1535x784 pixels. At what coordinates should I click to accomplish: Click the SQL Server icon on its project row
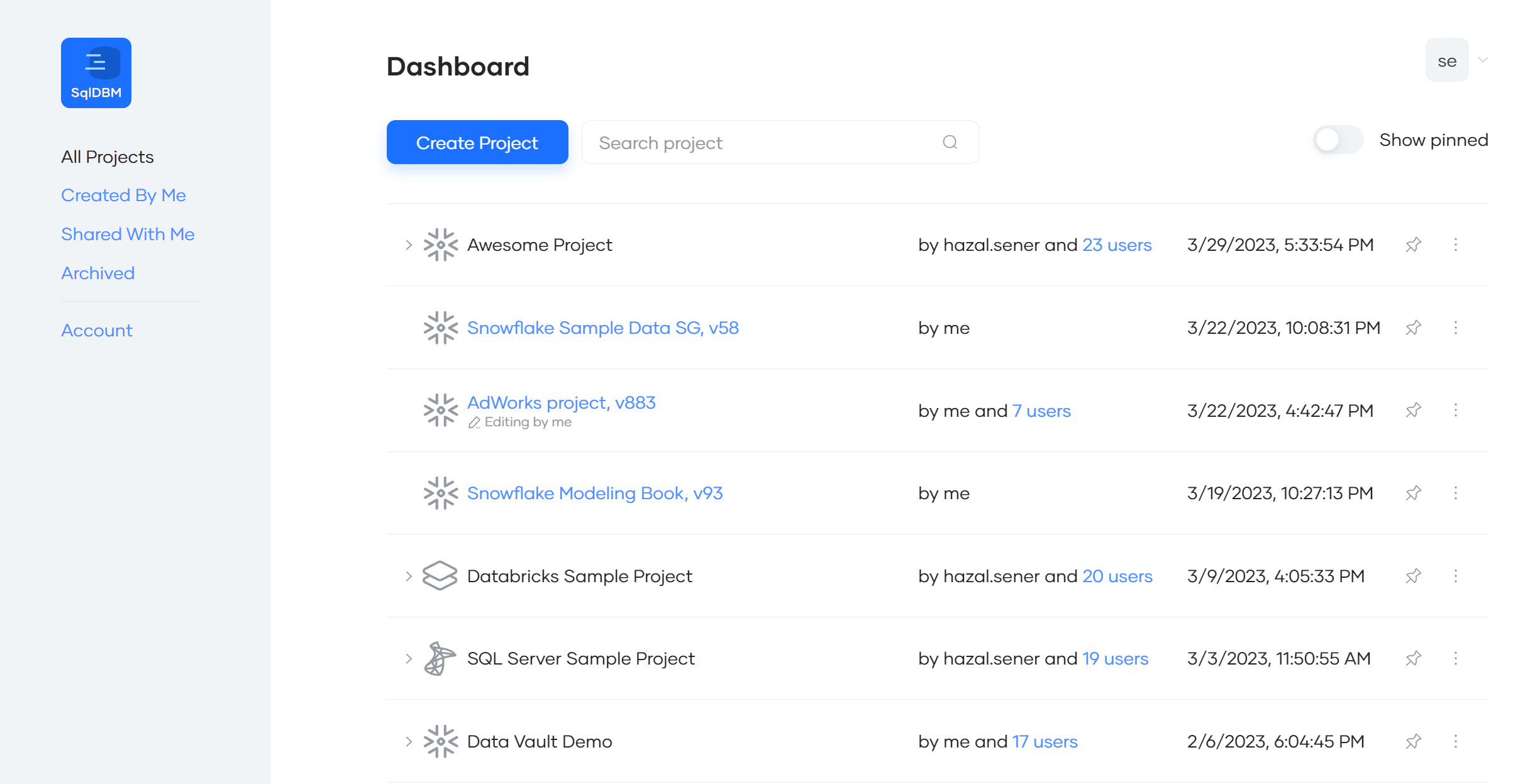(x=440, y=658)
